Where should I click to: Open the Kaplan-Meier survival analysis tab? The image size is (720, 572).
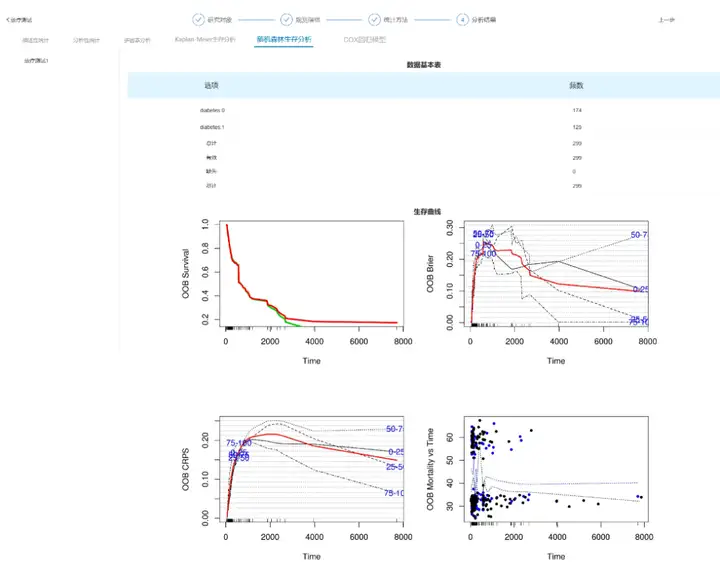pyautogui.click(x=205, y=39)
